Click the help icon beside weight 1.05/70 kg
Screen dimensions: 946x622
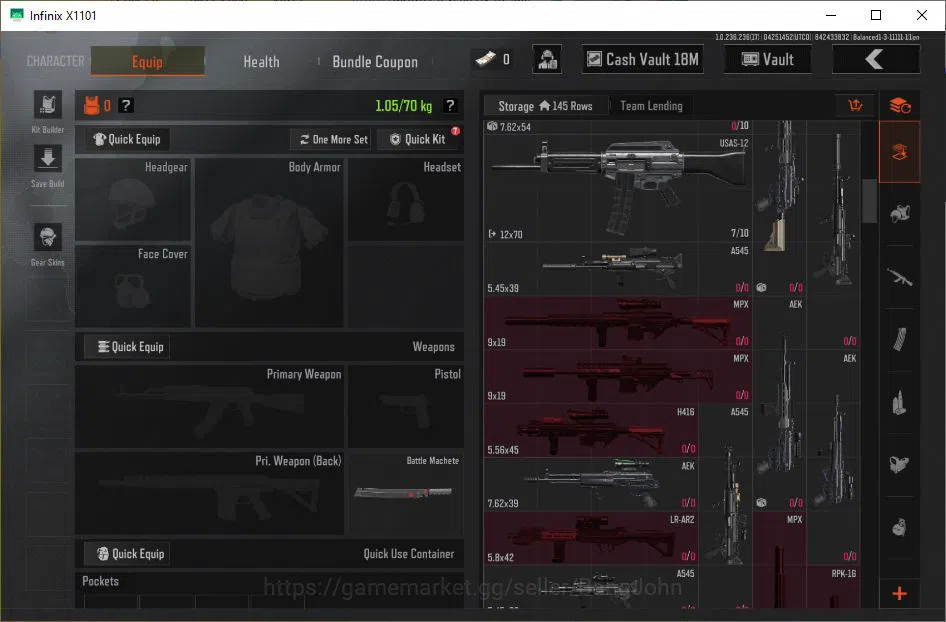tap(450, 106)
